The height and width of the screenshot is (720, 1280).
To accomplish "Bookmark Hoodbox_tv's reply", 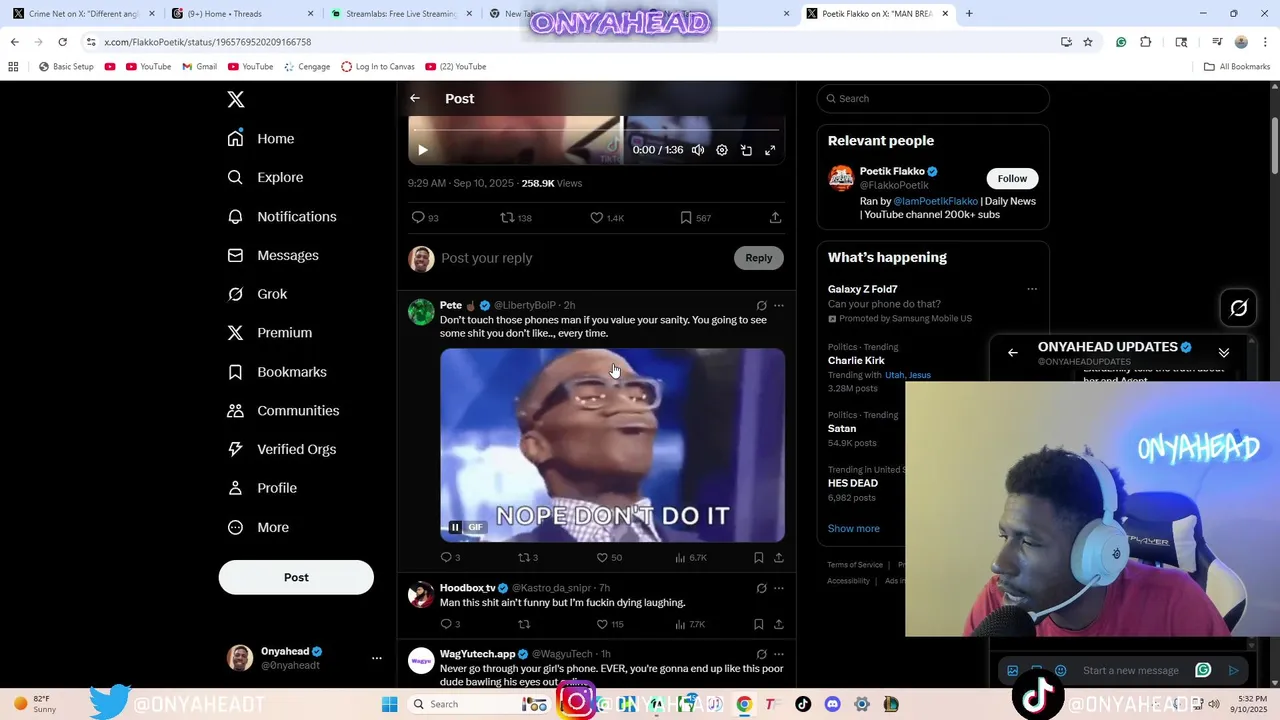I will pos(758,624).
